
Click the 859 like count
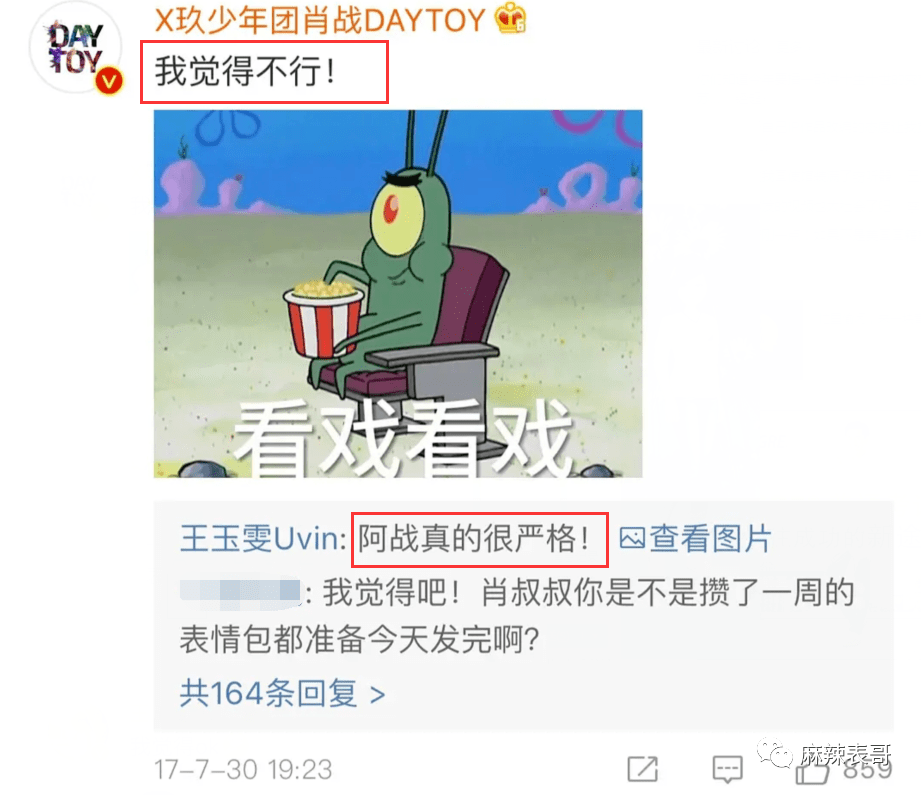[x=868, y=769]
